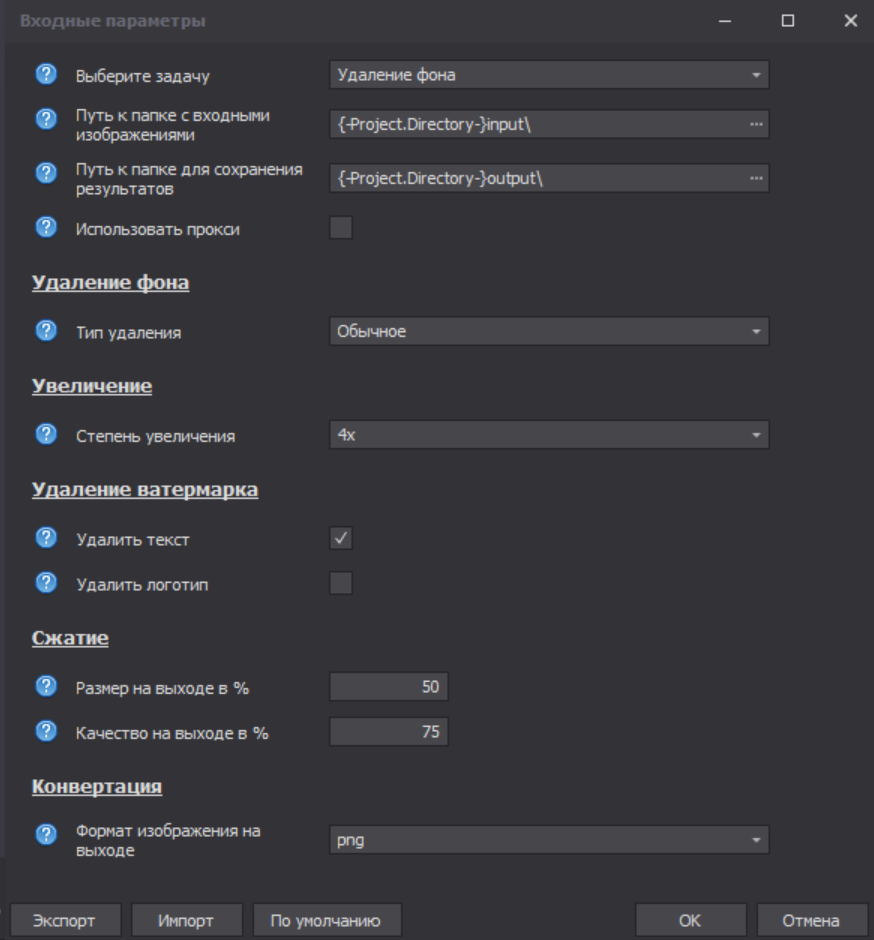874x940 pixels.
Task: Click help icon for "Степень увеличения"
Action: [46, 435]
